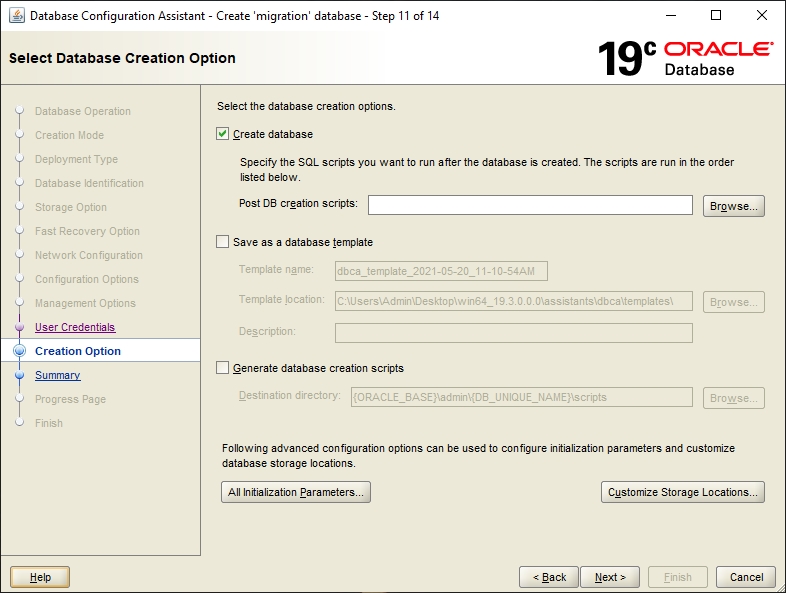
Task: Enable Save as a database template
Action: (x=223, y=242)
